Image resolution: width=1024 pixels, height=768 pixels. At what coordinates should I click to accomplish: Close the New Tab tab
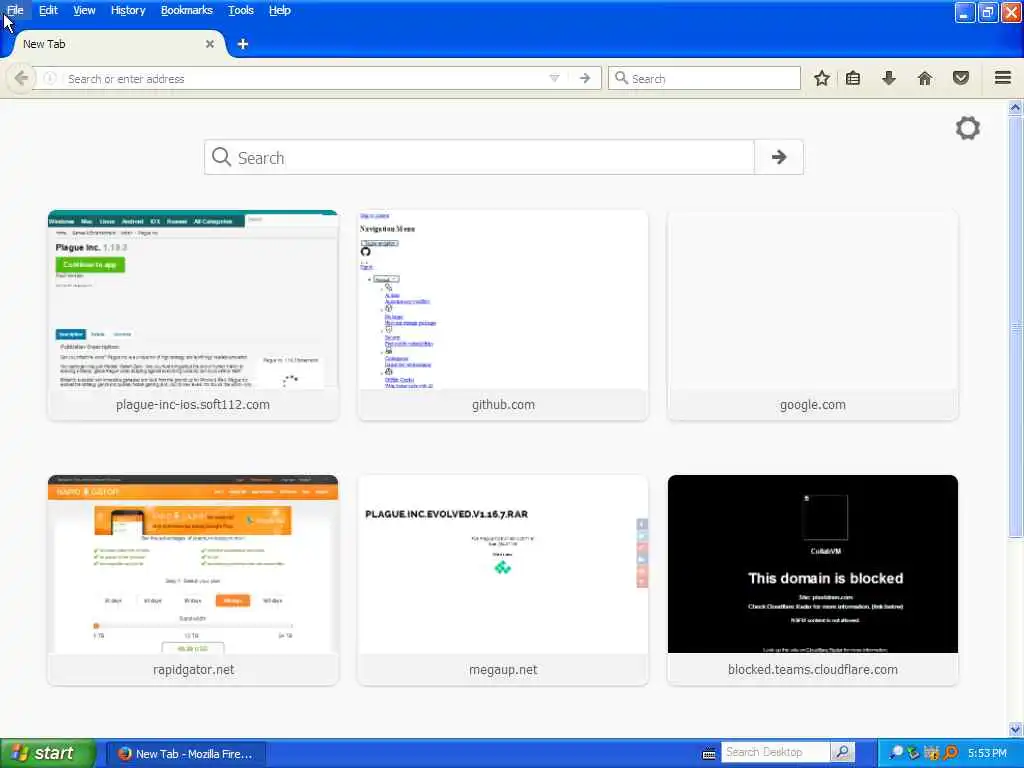pos(210,44)
